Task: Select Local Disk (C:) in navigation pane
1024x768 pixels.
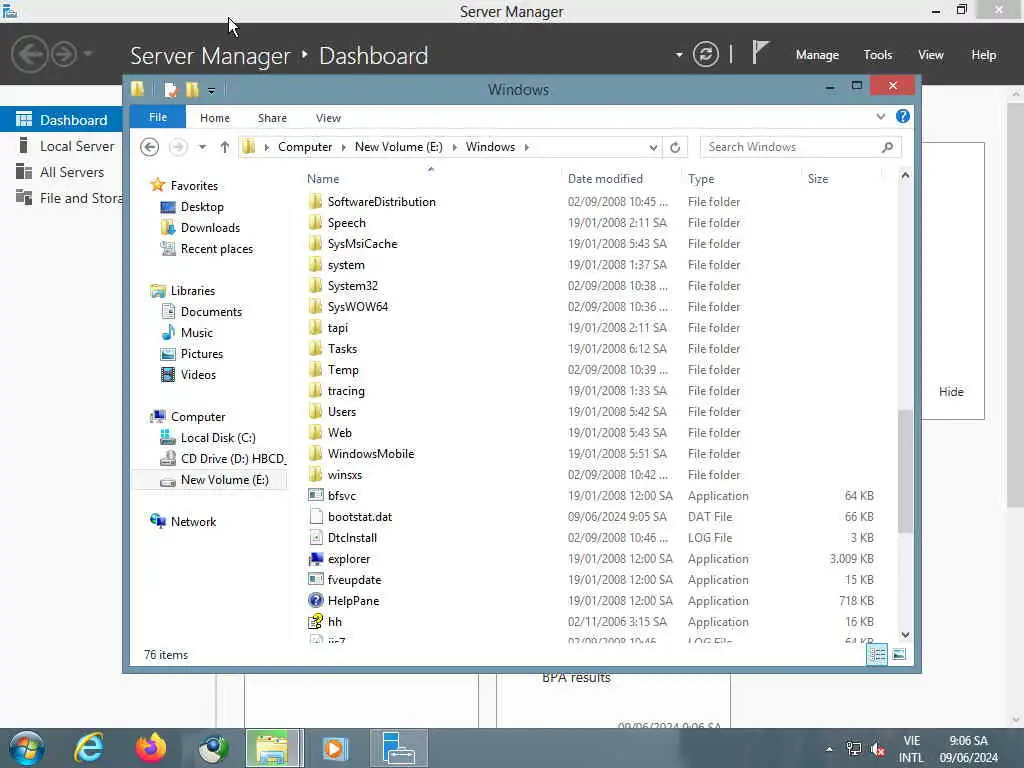Action: pos(218,438)
